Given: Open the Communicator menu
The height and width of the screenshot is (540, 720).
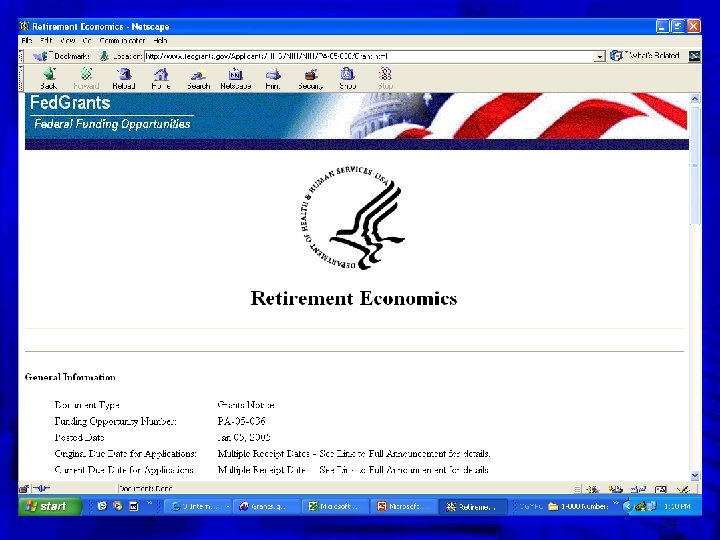Looking at the screenshot, I should pos(123,40).
